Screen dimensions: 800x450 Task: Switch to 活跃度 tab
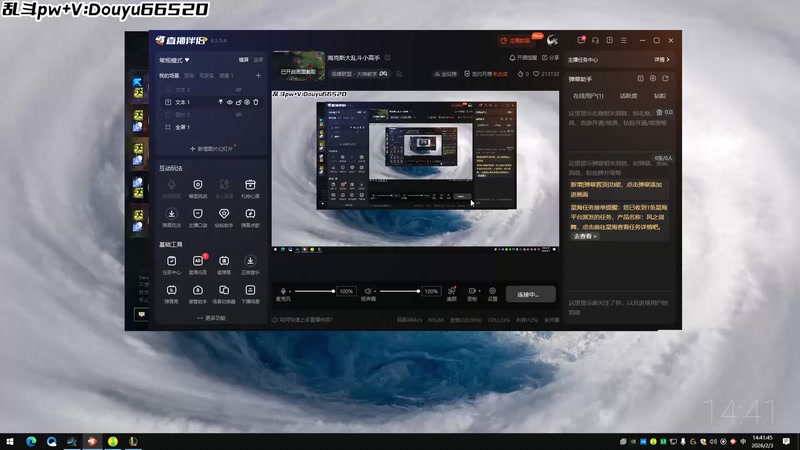(629, 96)
